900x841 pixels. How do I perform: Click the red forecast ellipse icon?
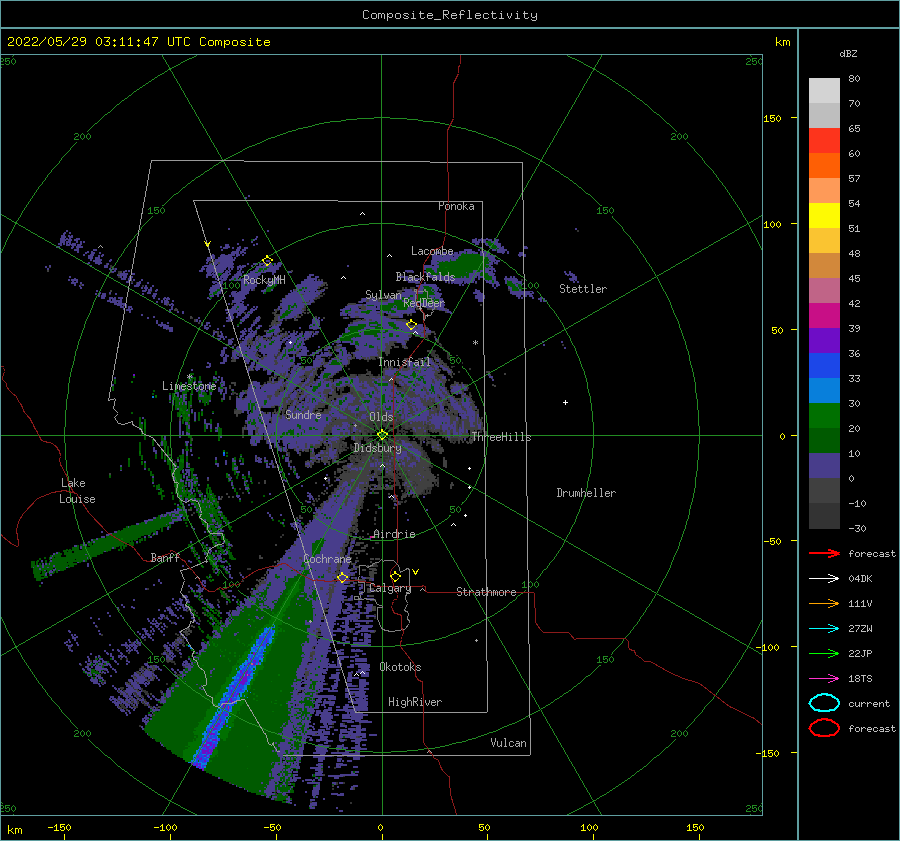pyautogui.click(x=824, y=728)
